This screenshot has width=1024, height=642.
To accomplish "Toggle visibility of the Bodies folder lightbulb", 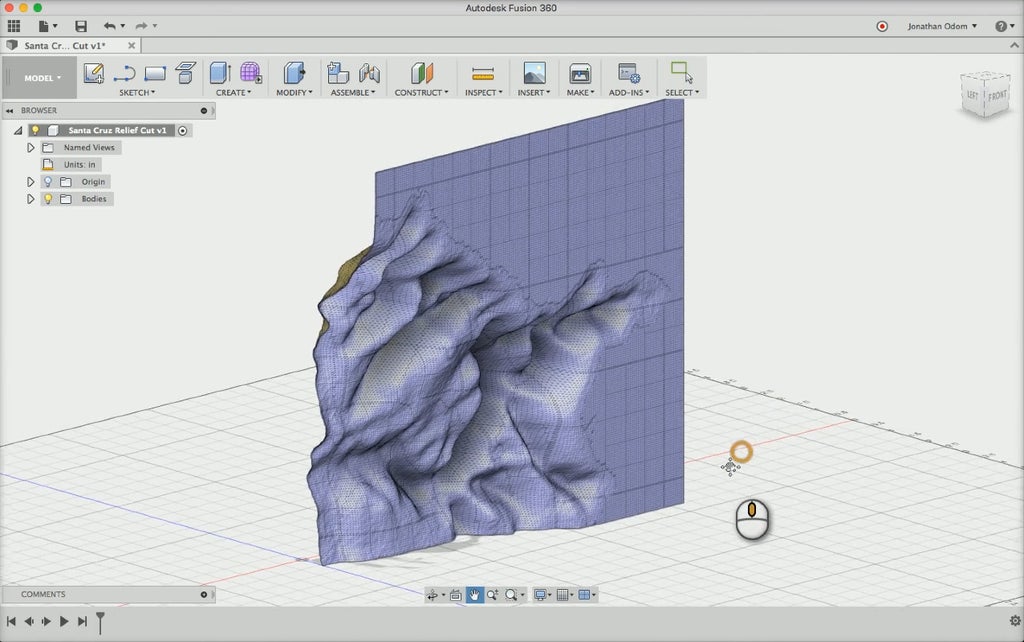I will (x=48, y=199).
